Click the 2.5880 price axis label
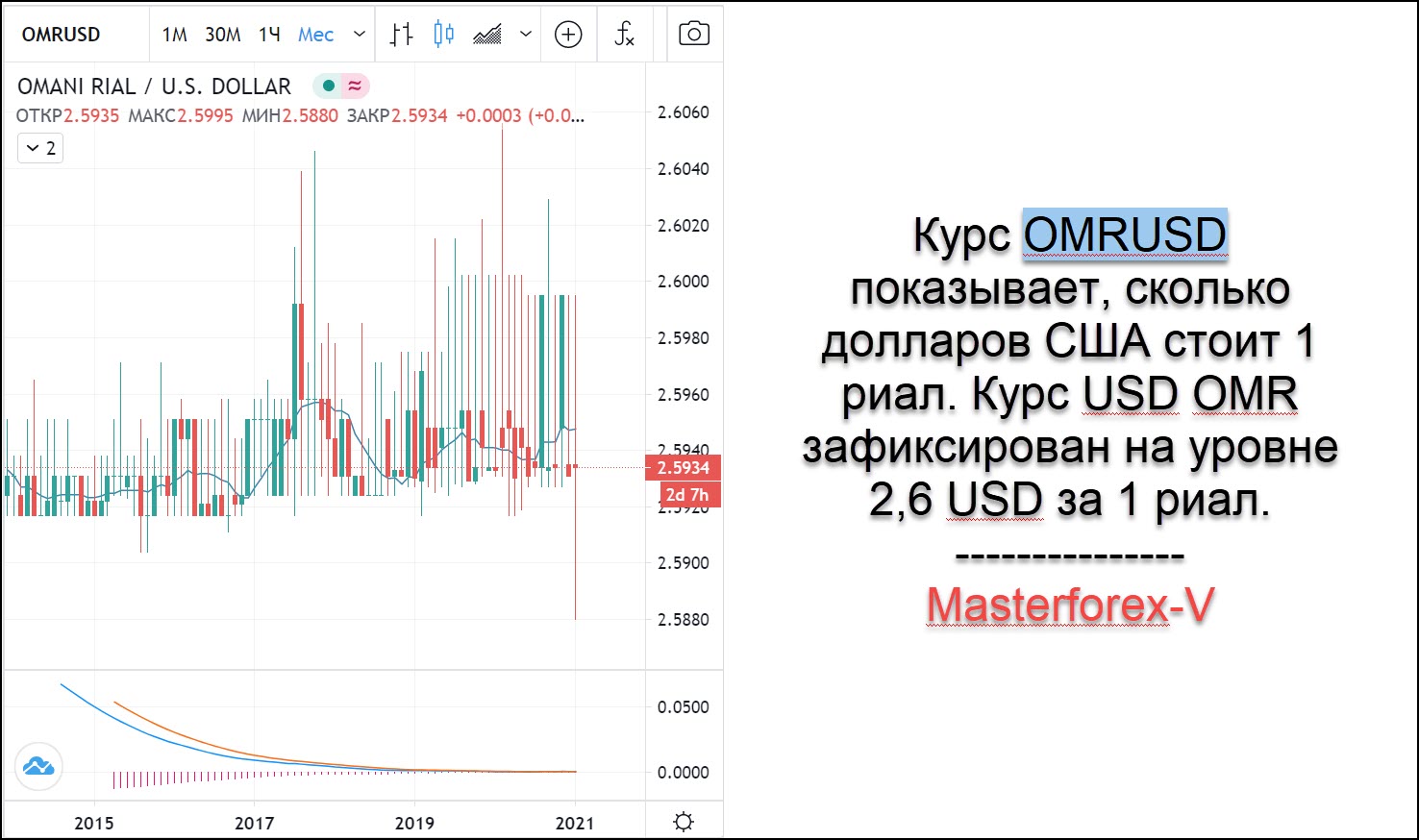 [684, 620]
